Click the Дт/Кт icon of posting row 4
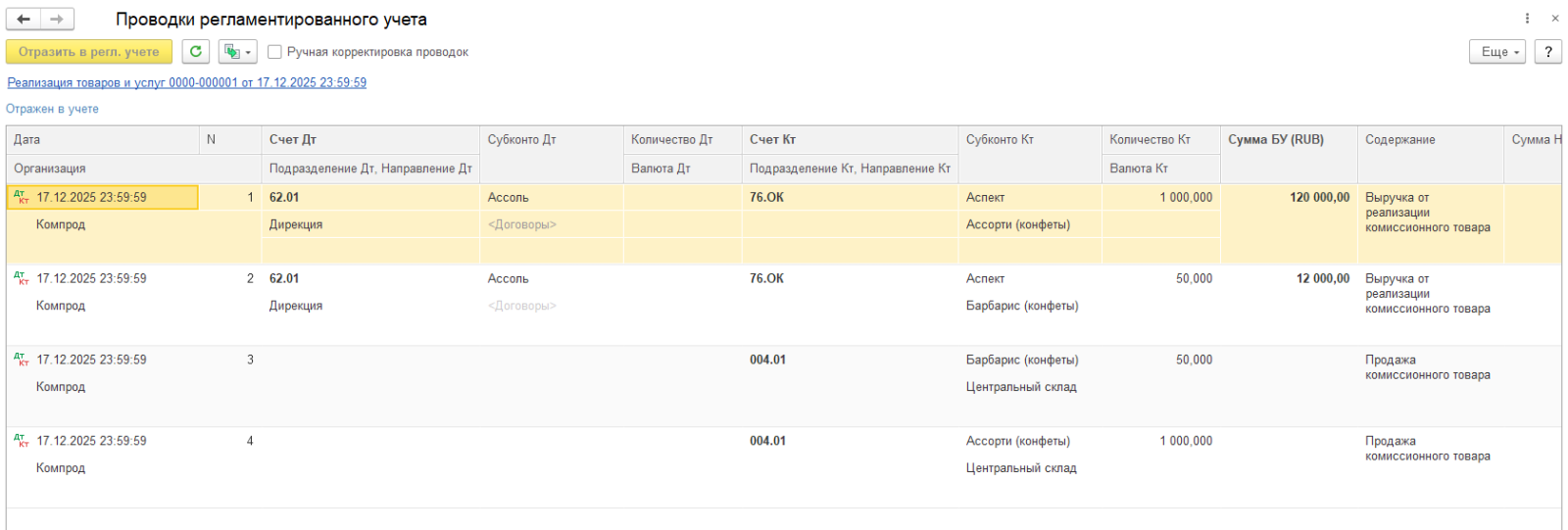The width and height of the screenshot is (1568, 530). (x=22, y=441)
